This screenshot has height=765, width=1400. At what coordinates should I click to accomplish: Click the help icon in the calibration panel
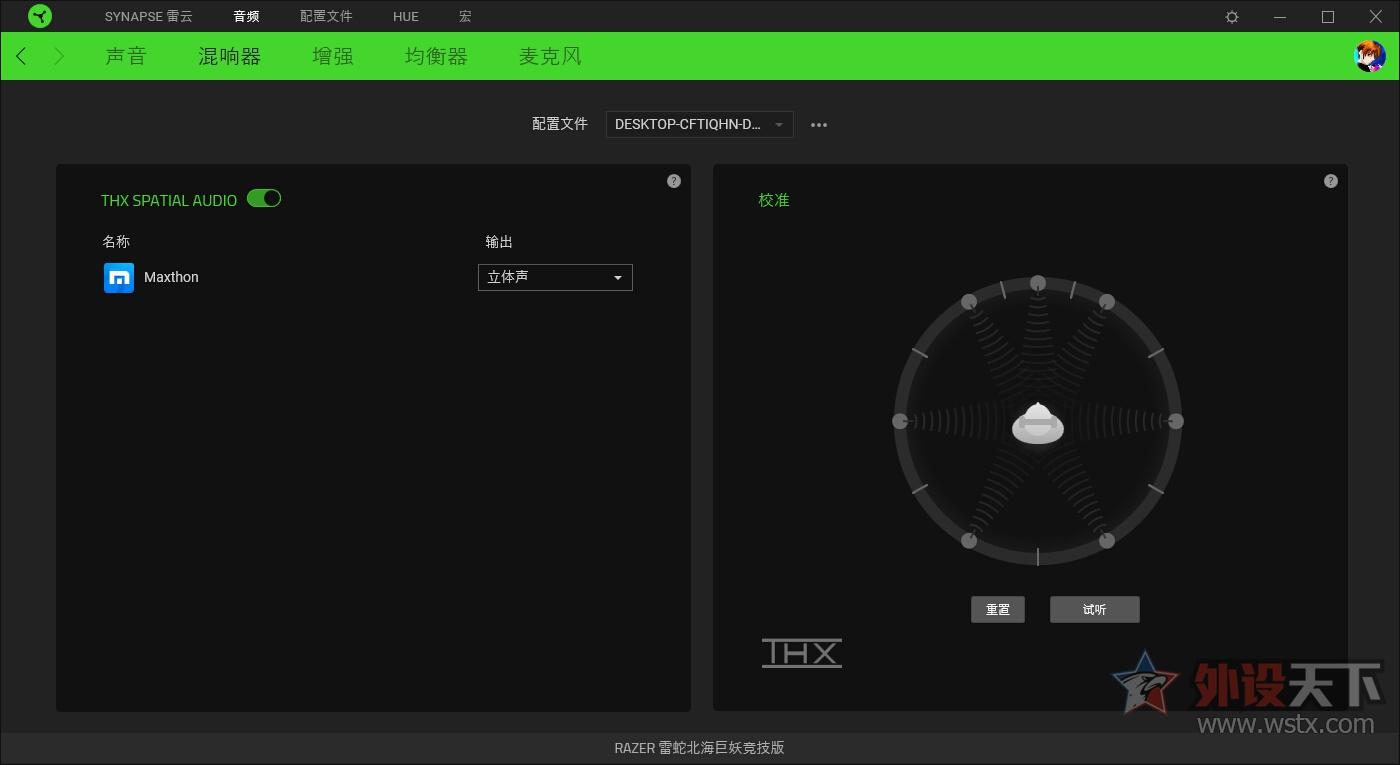tap(1330, 181)
